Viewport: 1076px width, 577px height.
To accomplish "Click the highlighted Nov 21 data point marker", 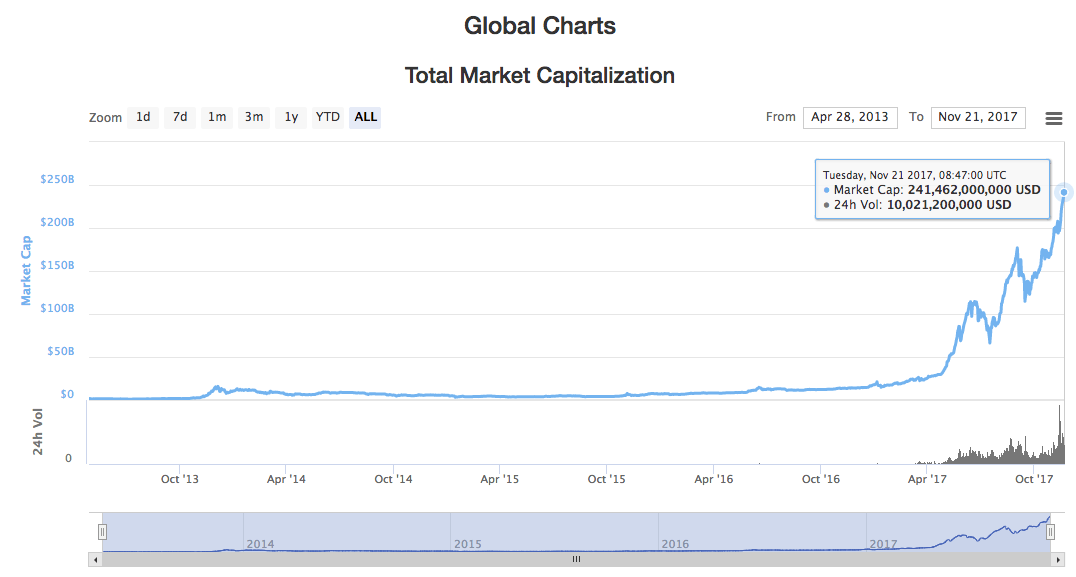I will click(1064, 192).
